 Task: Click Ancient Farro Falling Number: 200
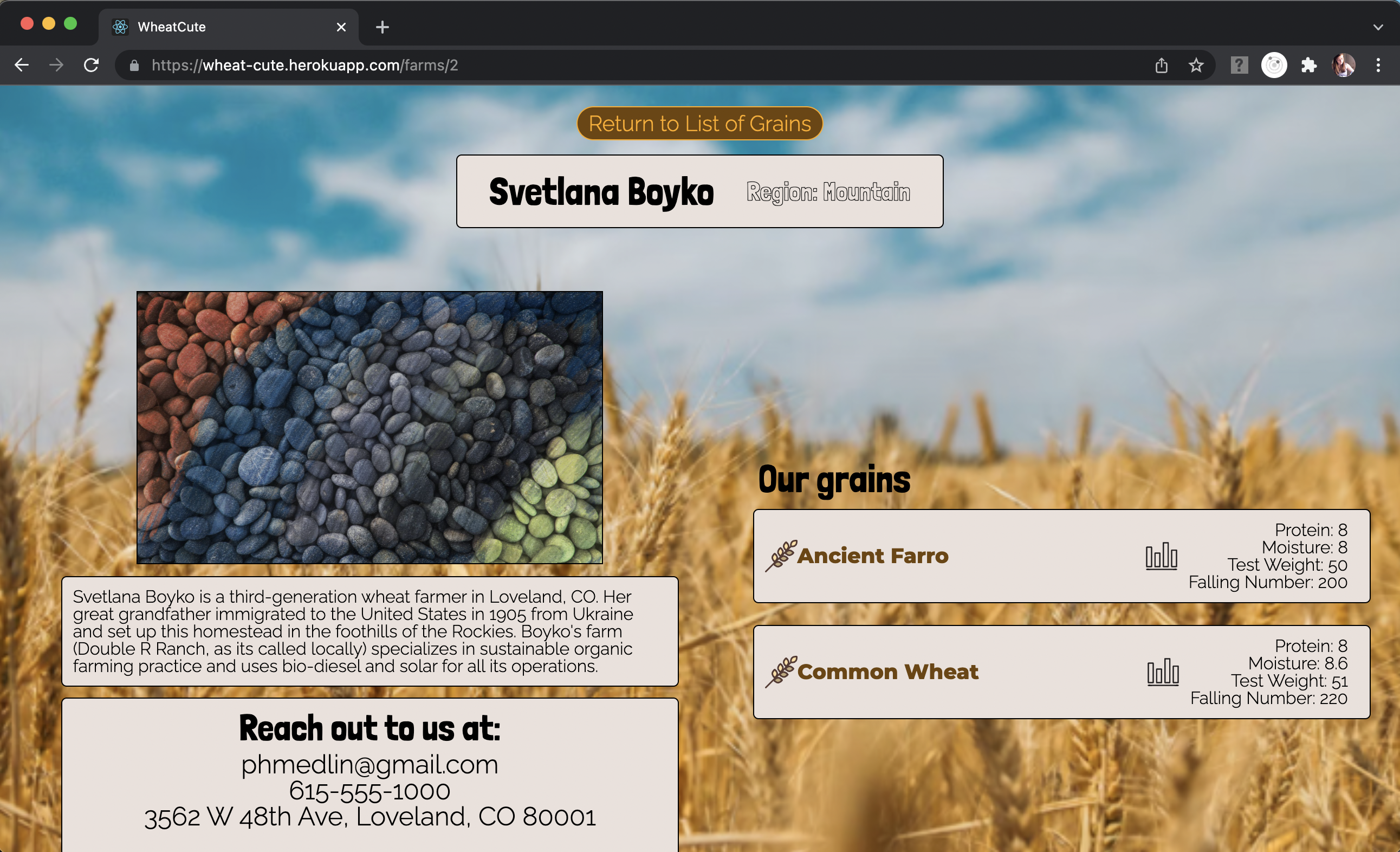(x=1268, y=582)
